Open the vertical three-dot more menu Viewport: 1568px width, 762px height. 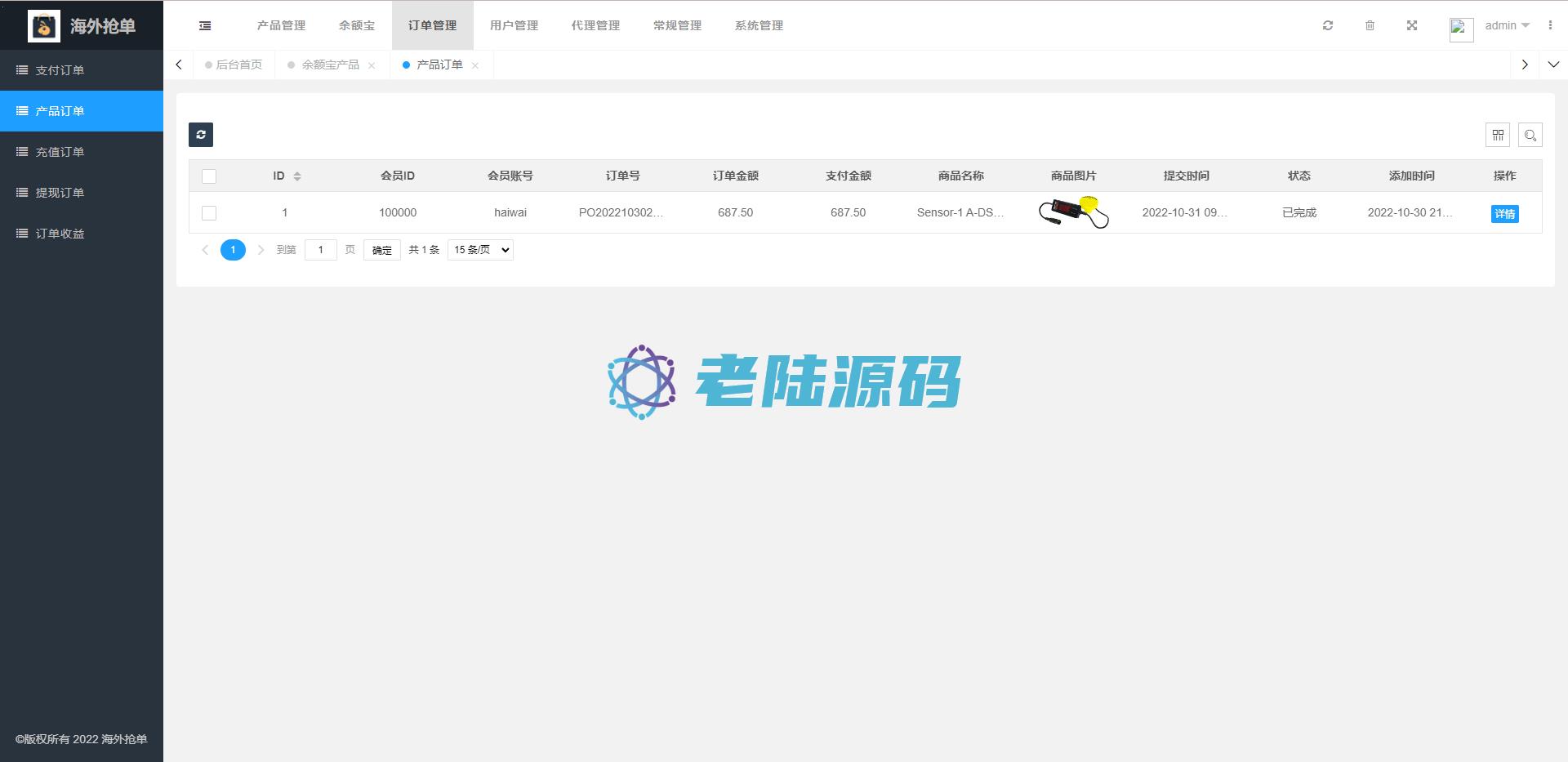[x=1550, y=26]
